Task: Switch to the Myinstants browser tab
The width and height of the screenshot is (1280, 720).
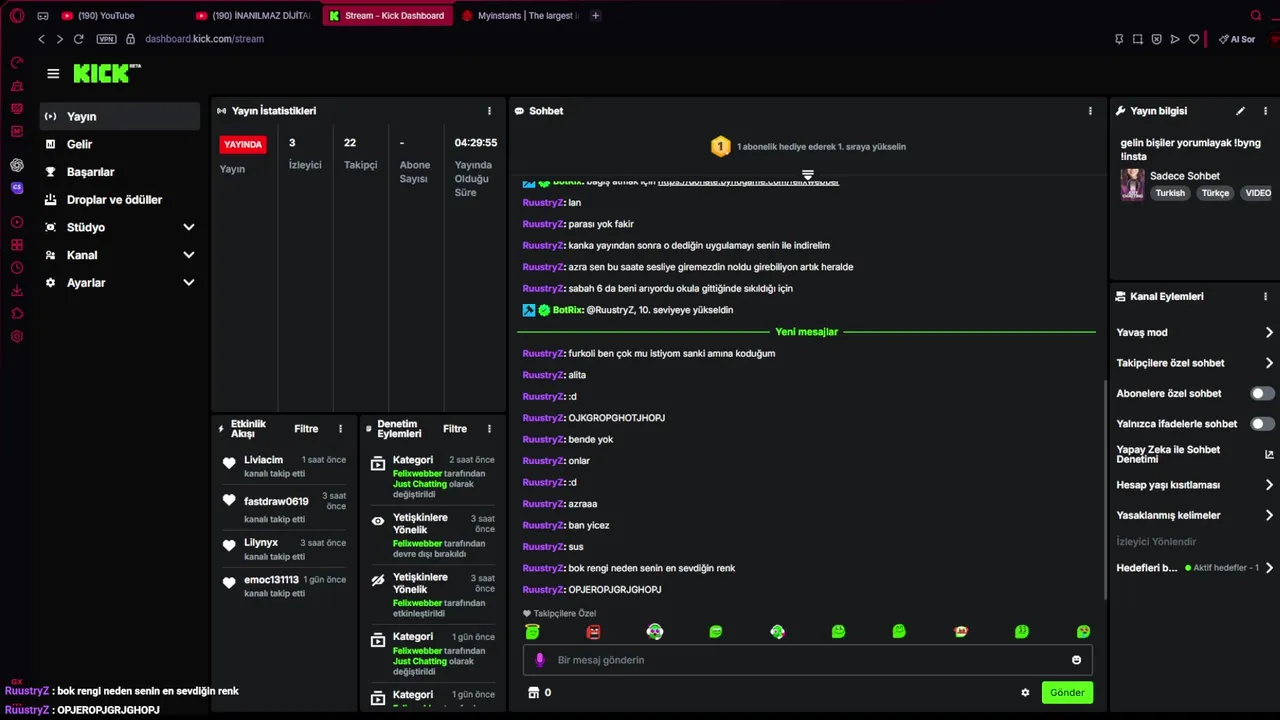Action: (520, 15)
